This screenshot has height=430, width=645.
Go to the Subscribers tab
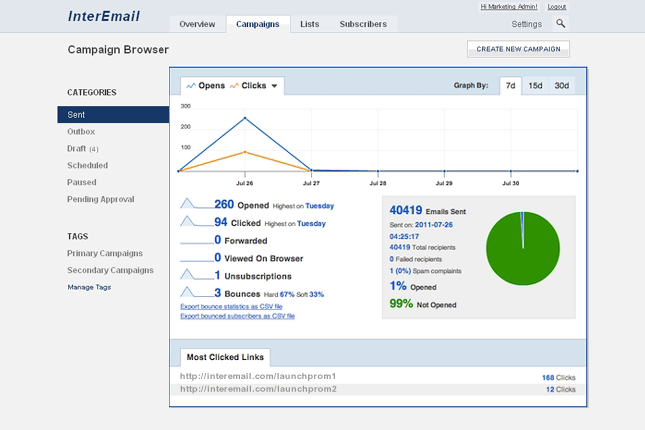pos(363,24)
